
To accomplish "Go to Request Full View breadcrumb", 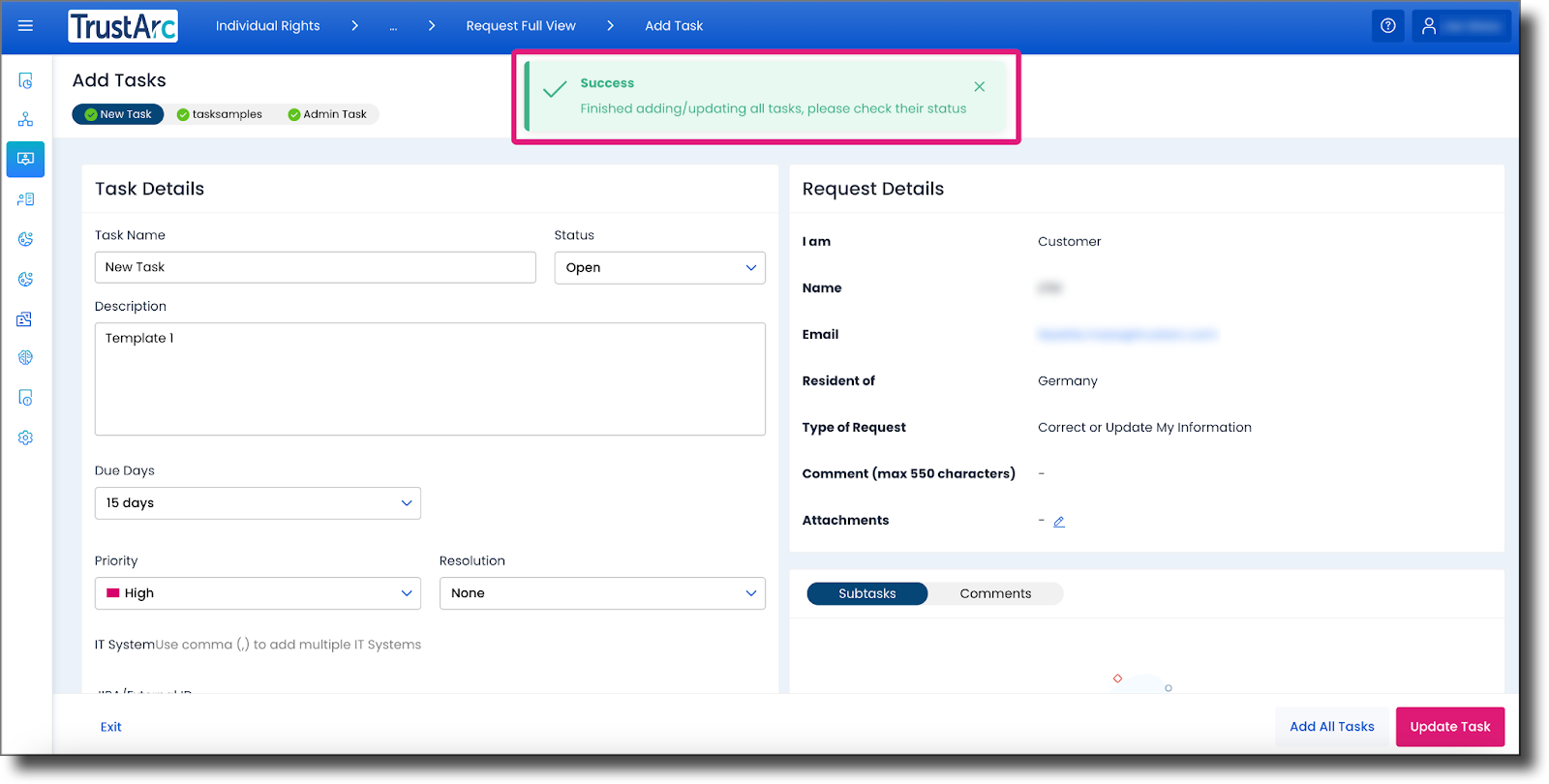I will pos(521,26).
